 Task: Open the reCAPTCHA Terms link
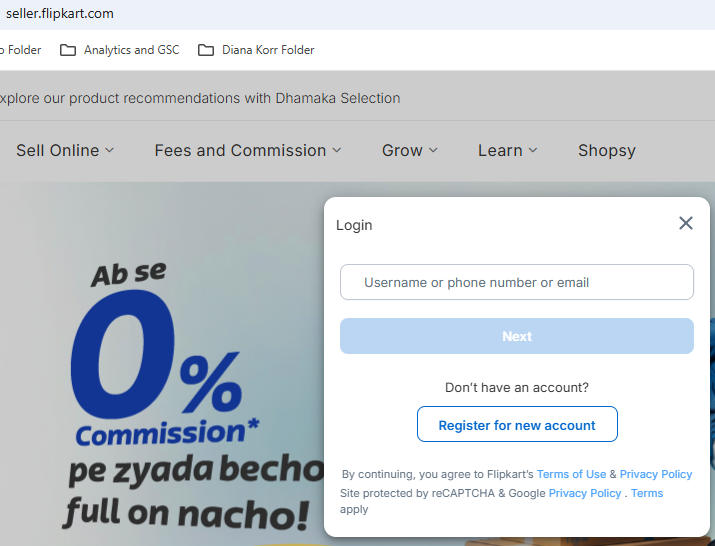coord(647,493)
